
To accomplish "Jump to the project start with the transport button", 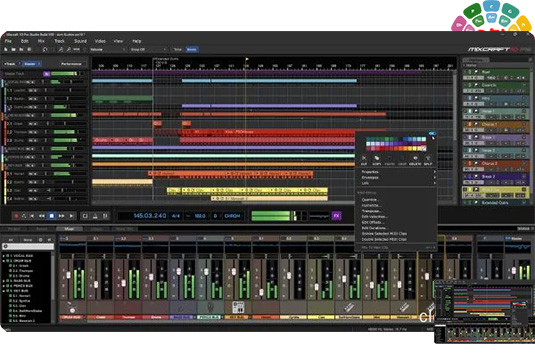I will click(32, 216).
